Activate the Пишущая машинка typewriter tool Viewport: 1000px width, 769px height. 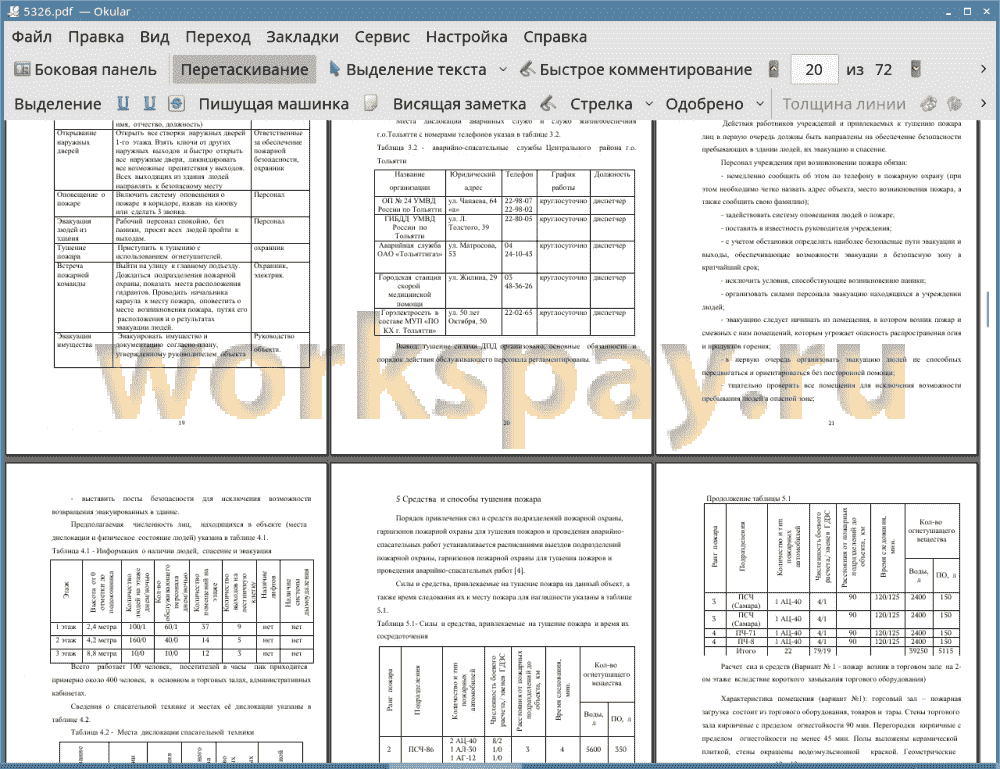(274, 104)
